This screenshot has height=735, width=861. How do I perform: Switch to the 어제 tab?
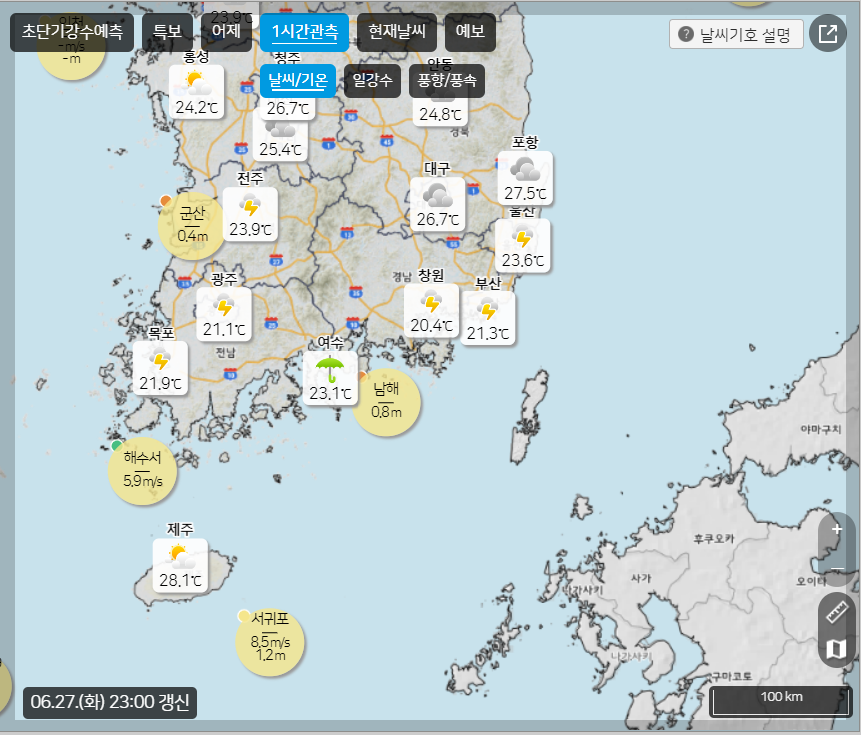226,32
